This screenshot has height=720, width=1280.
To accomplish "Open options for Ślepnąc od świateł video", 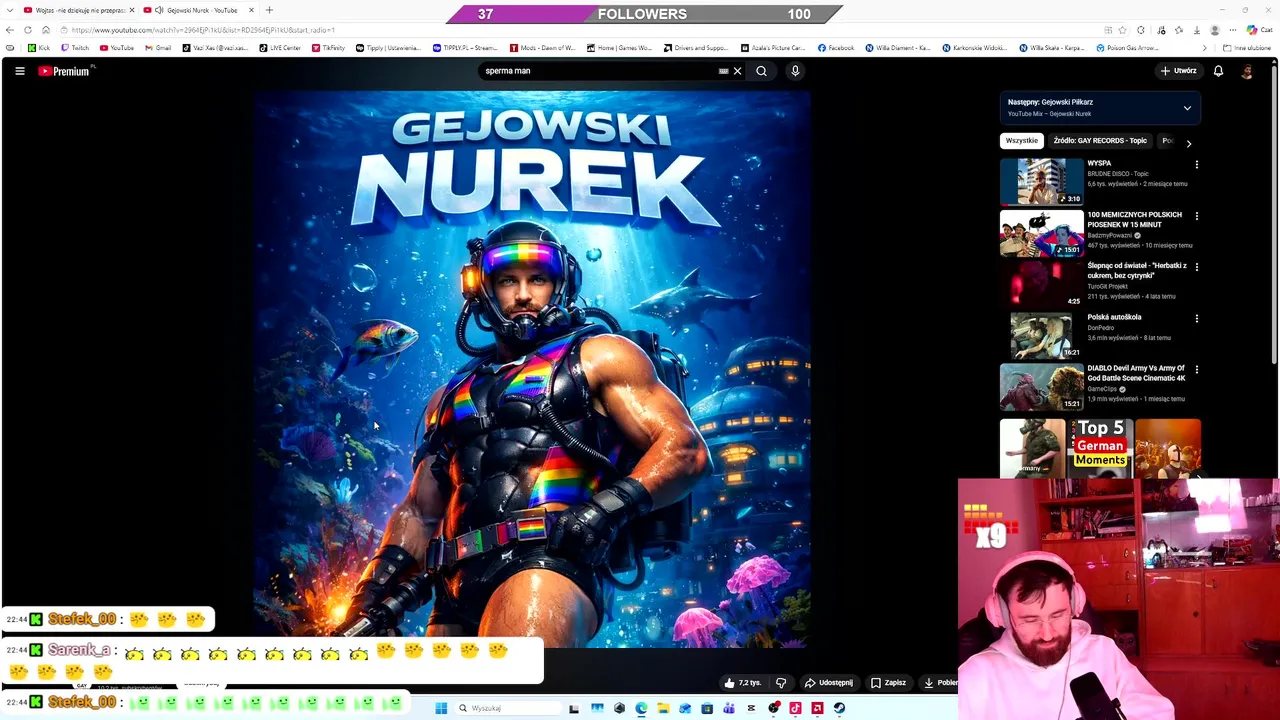I will click(x=1196, y=267).
